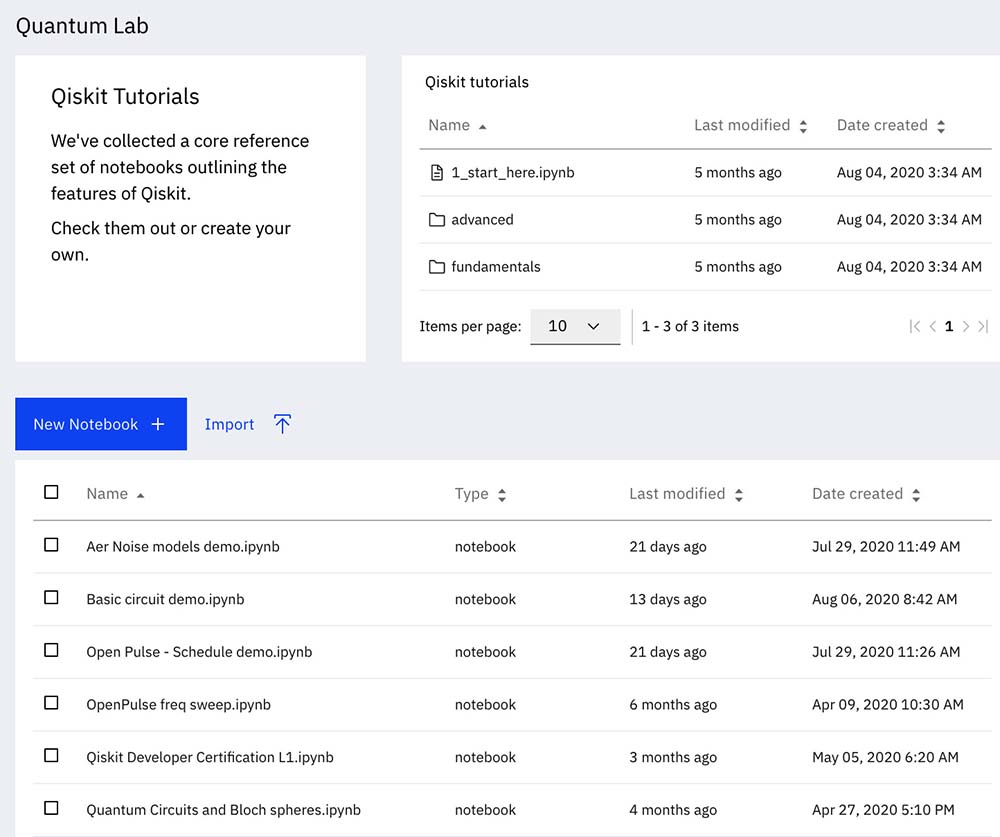This screenshot has height=837, width=1000.
Task: Open the Items per page dropdown
Action: click(x=575, y=326)
